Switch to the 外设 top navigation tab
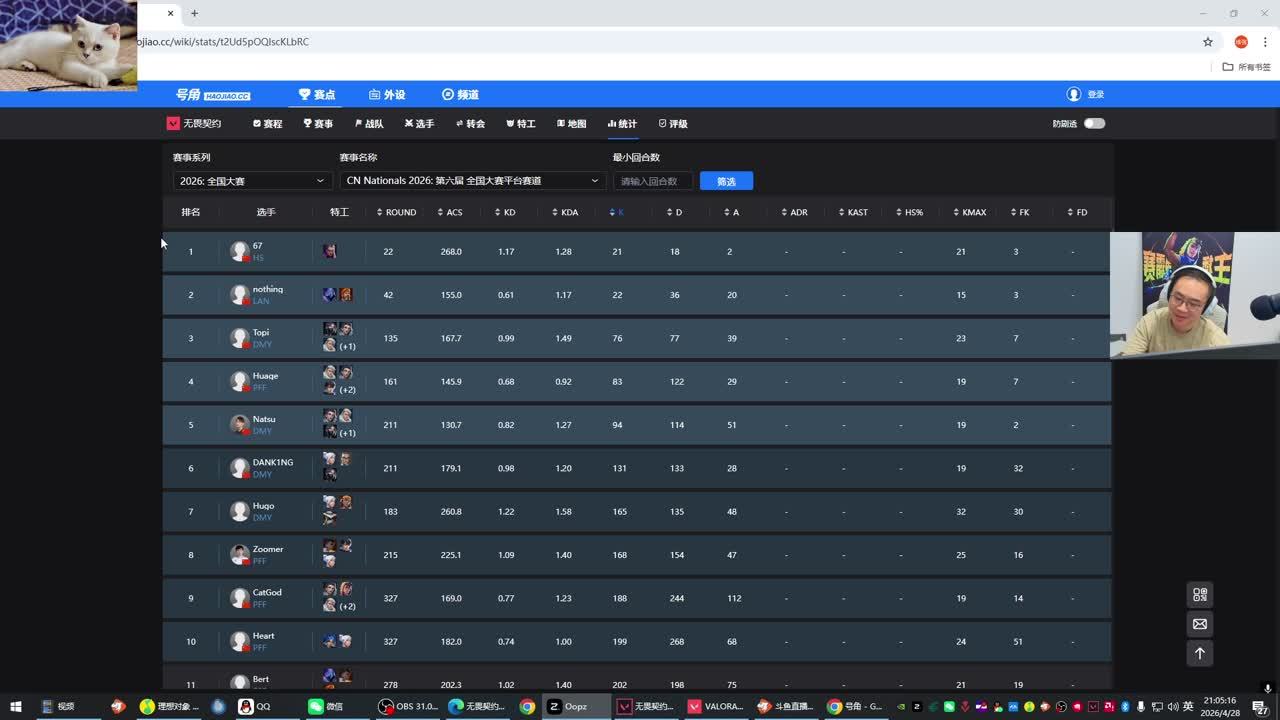 coord(387,95)
